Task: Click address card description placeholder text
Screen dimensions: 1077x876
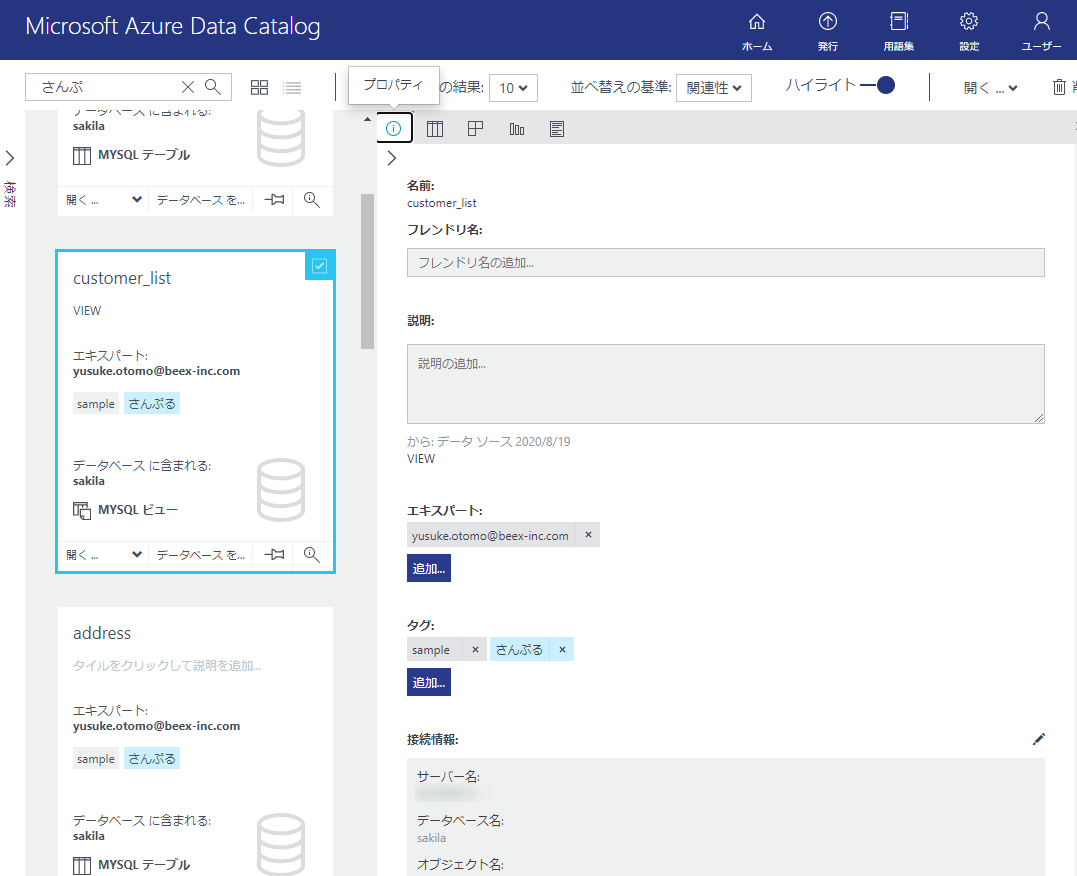Action: [167, 666]
